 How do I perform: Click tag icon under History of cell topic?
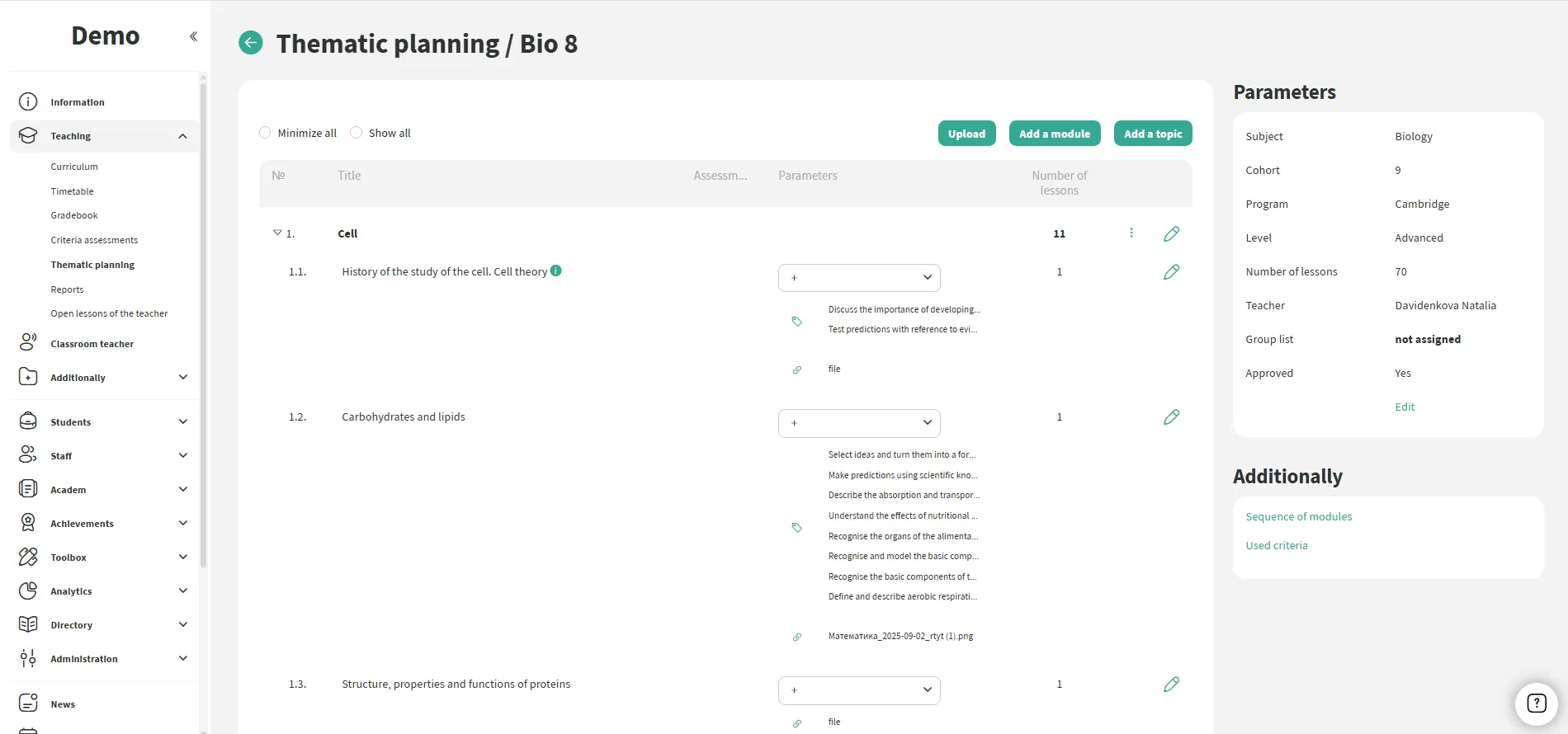click(797, 321)
